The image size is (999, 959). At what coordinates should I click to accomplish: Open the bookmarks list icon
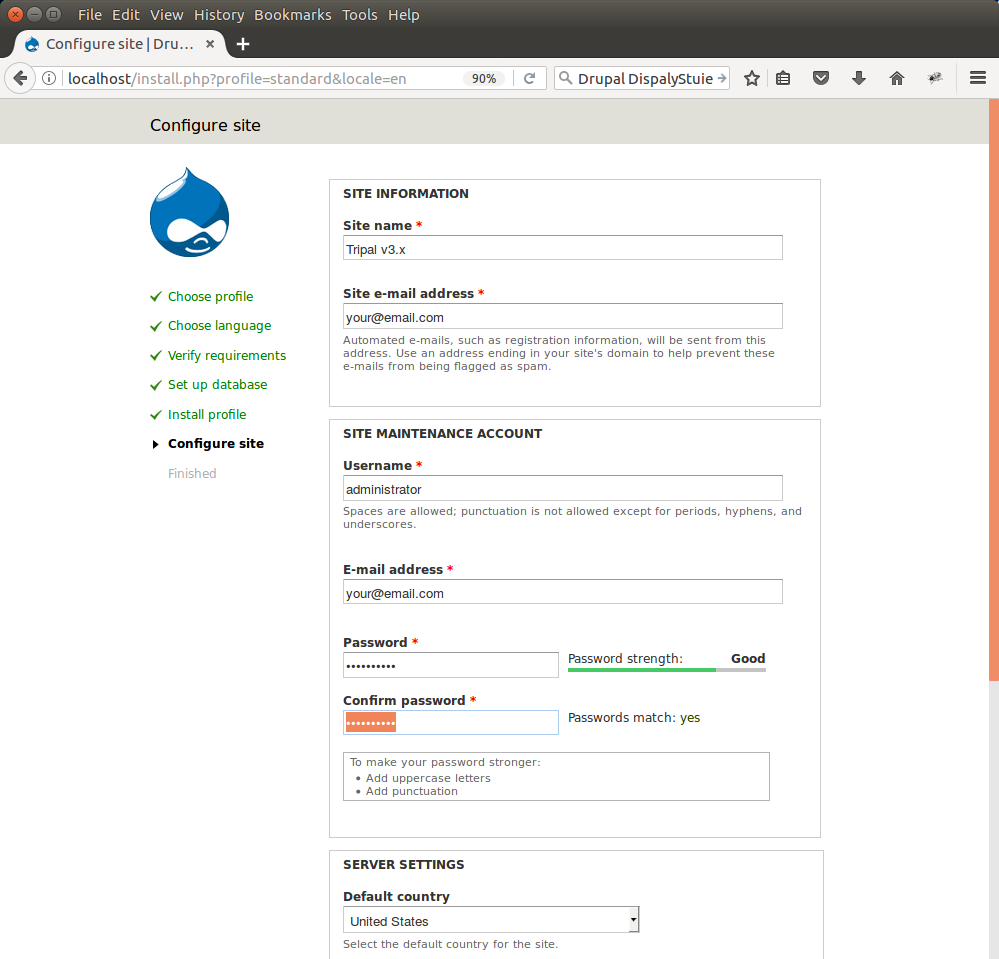pyautogui.click(x=784, y=78)
